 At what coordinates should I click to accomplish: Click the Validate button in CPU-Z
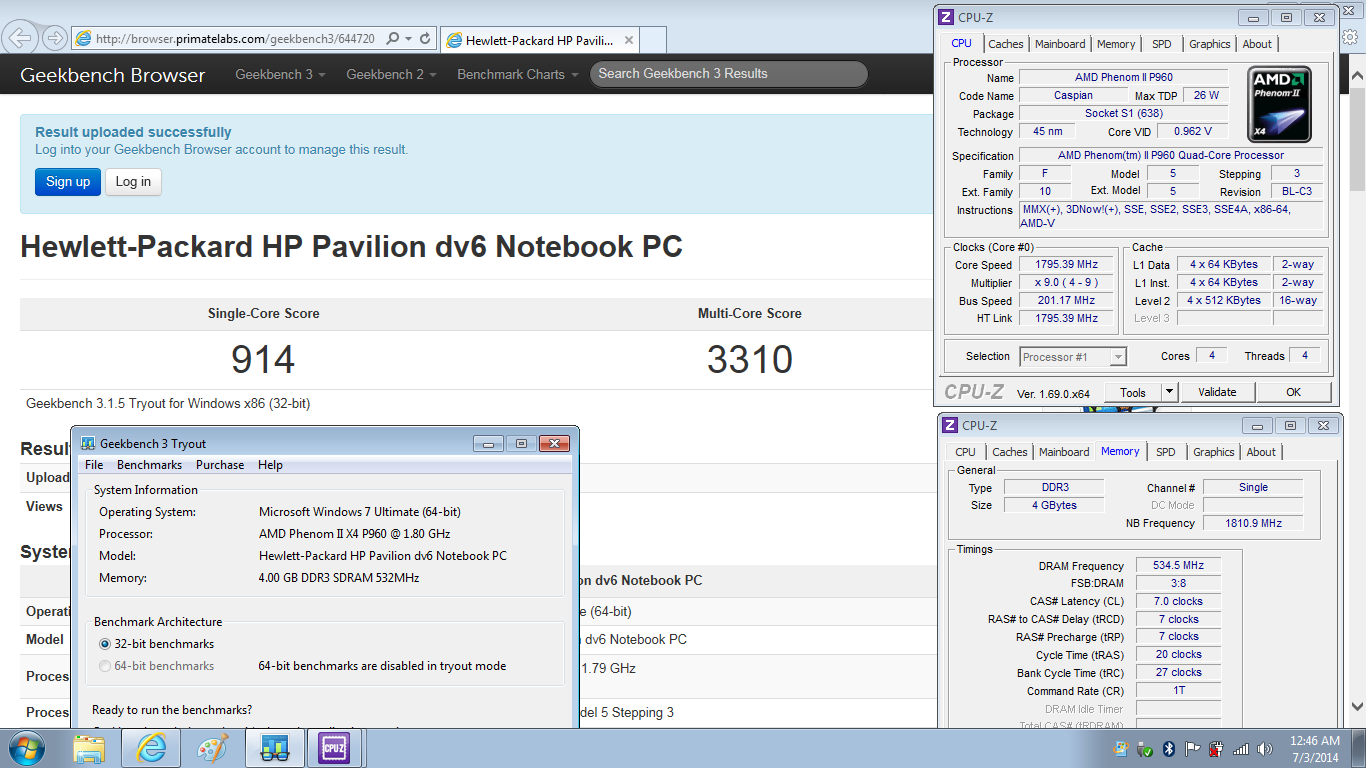click(1217, 392)
